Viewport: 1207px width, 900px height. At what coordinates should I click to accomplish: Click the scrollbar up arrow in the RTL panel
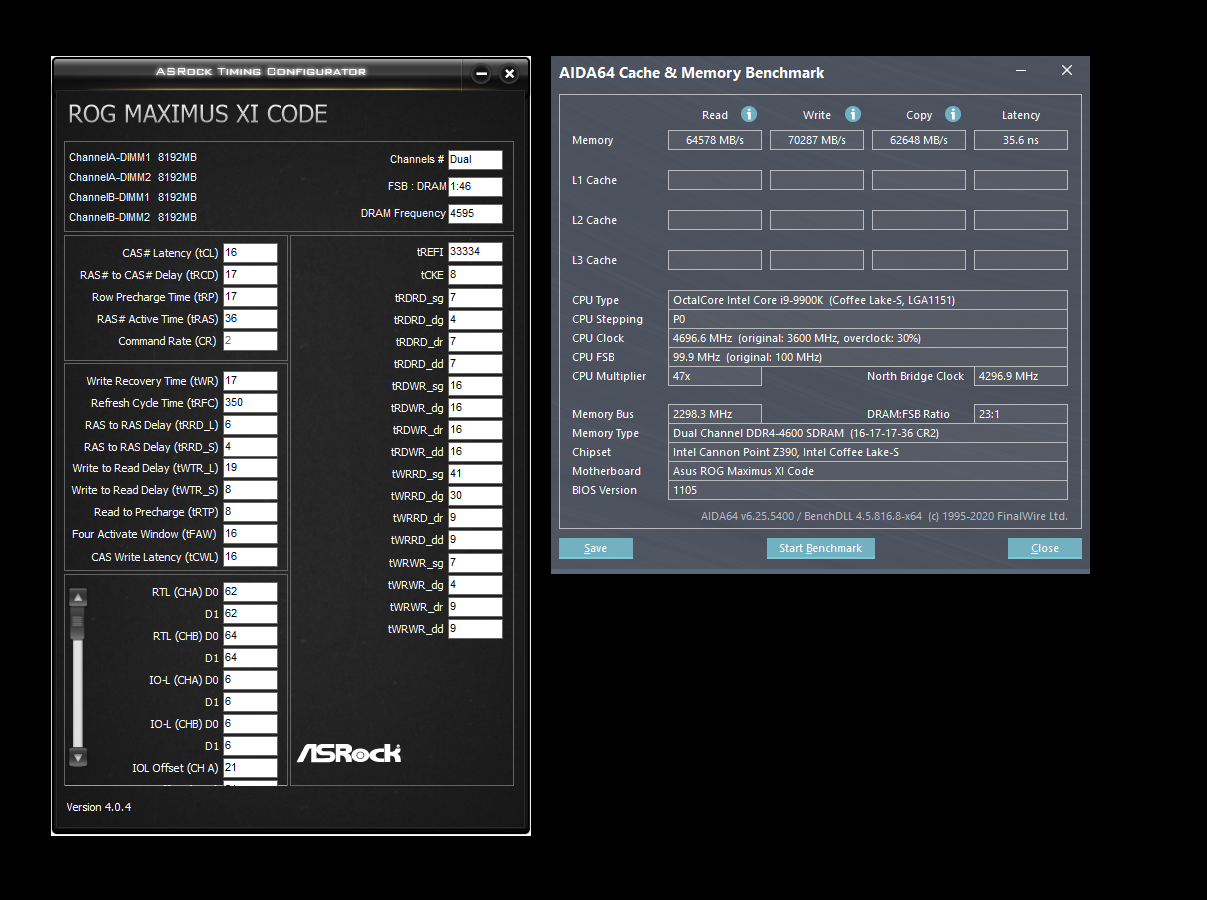78,598
